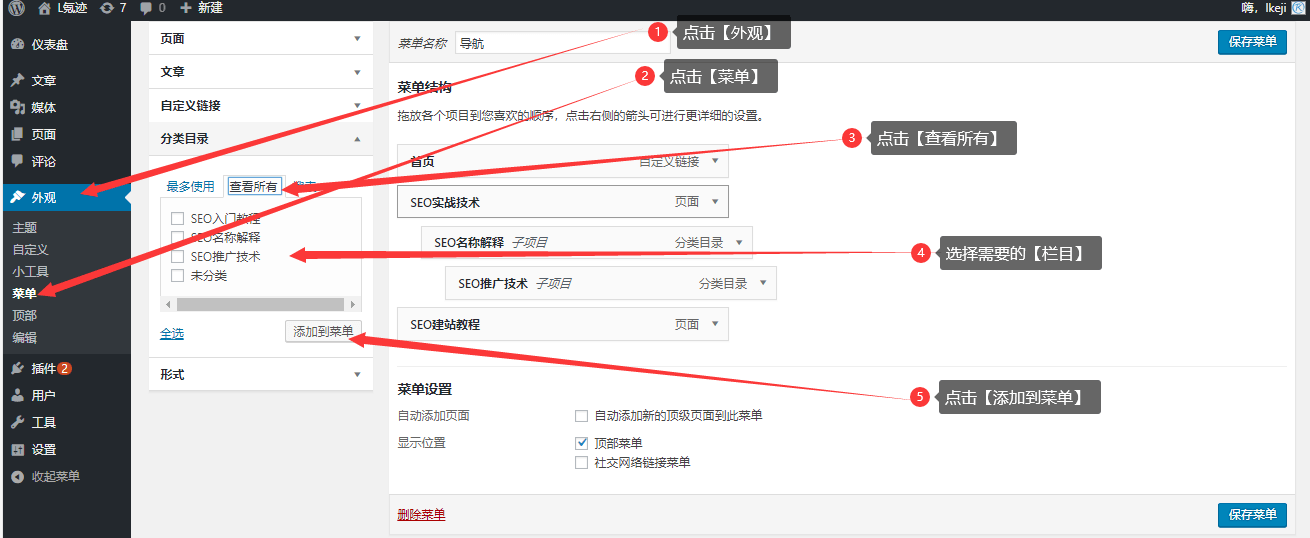Click the 插件 plugin icon

17,369
